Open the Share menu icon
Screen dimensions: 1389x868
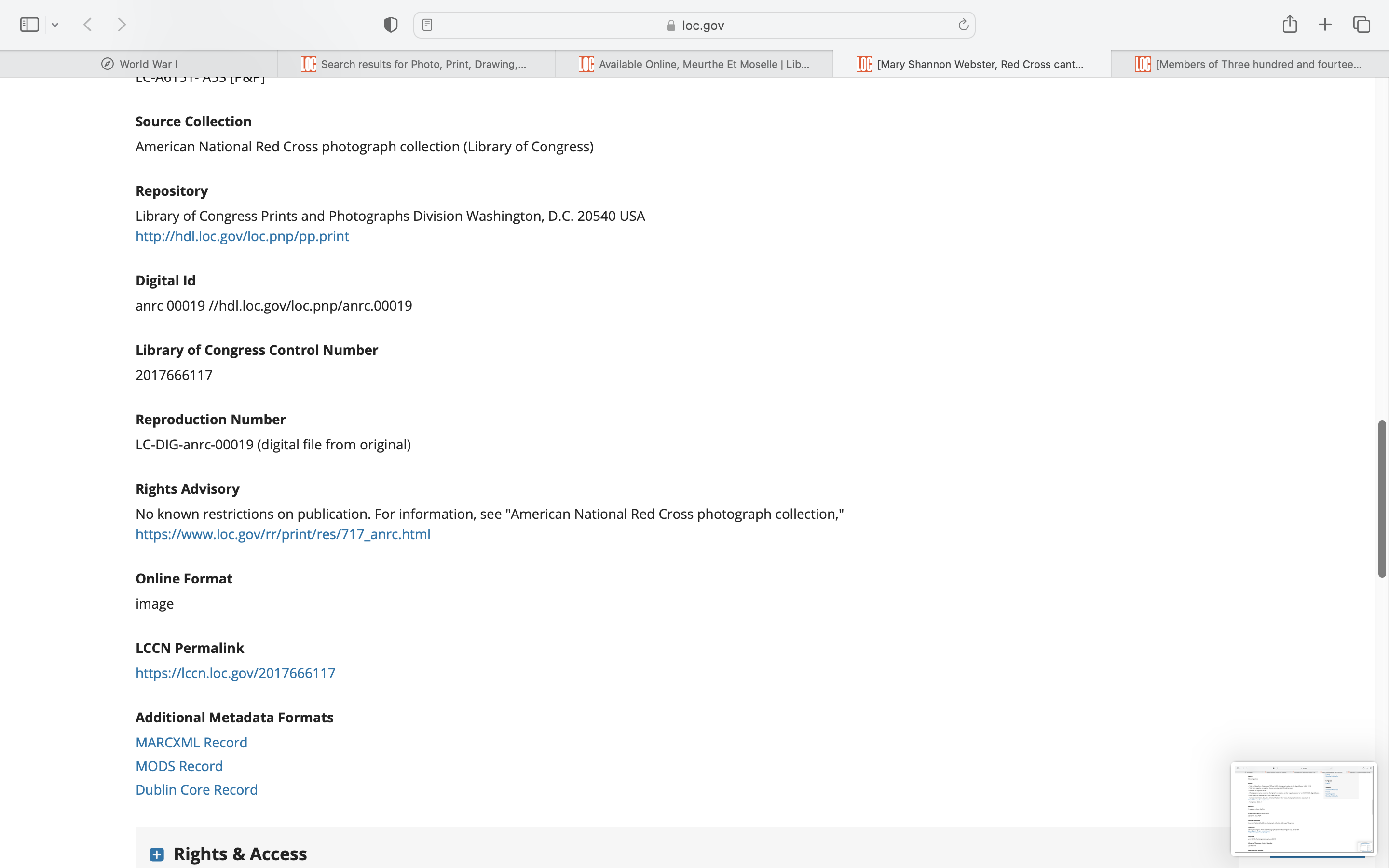coord(1289,24)
